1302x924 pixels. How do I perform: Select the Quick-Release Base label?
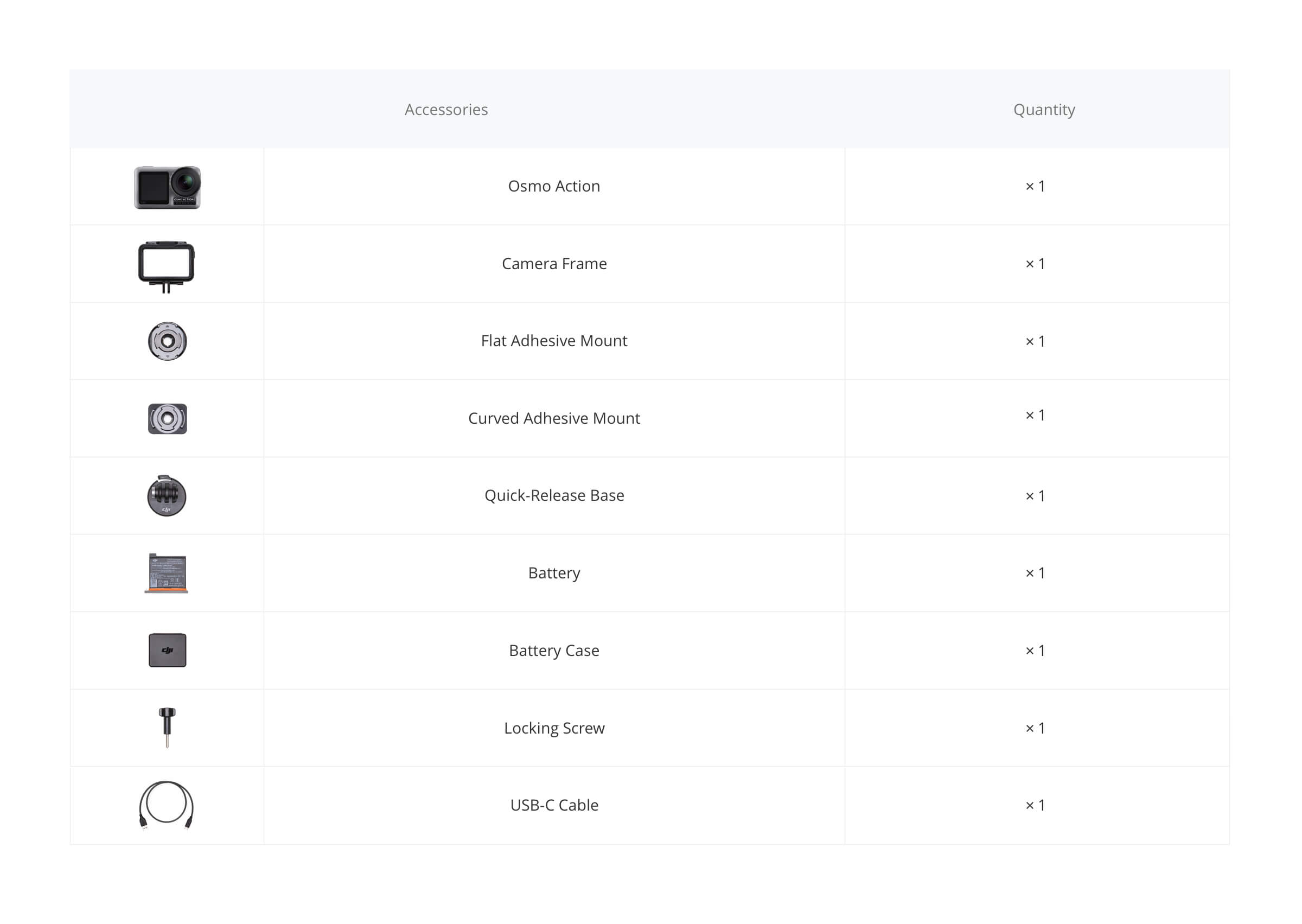(554, 495)
